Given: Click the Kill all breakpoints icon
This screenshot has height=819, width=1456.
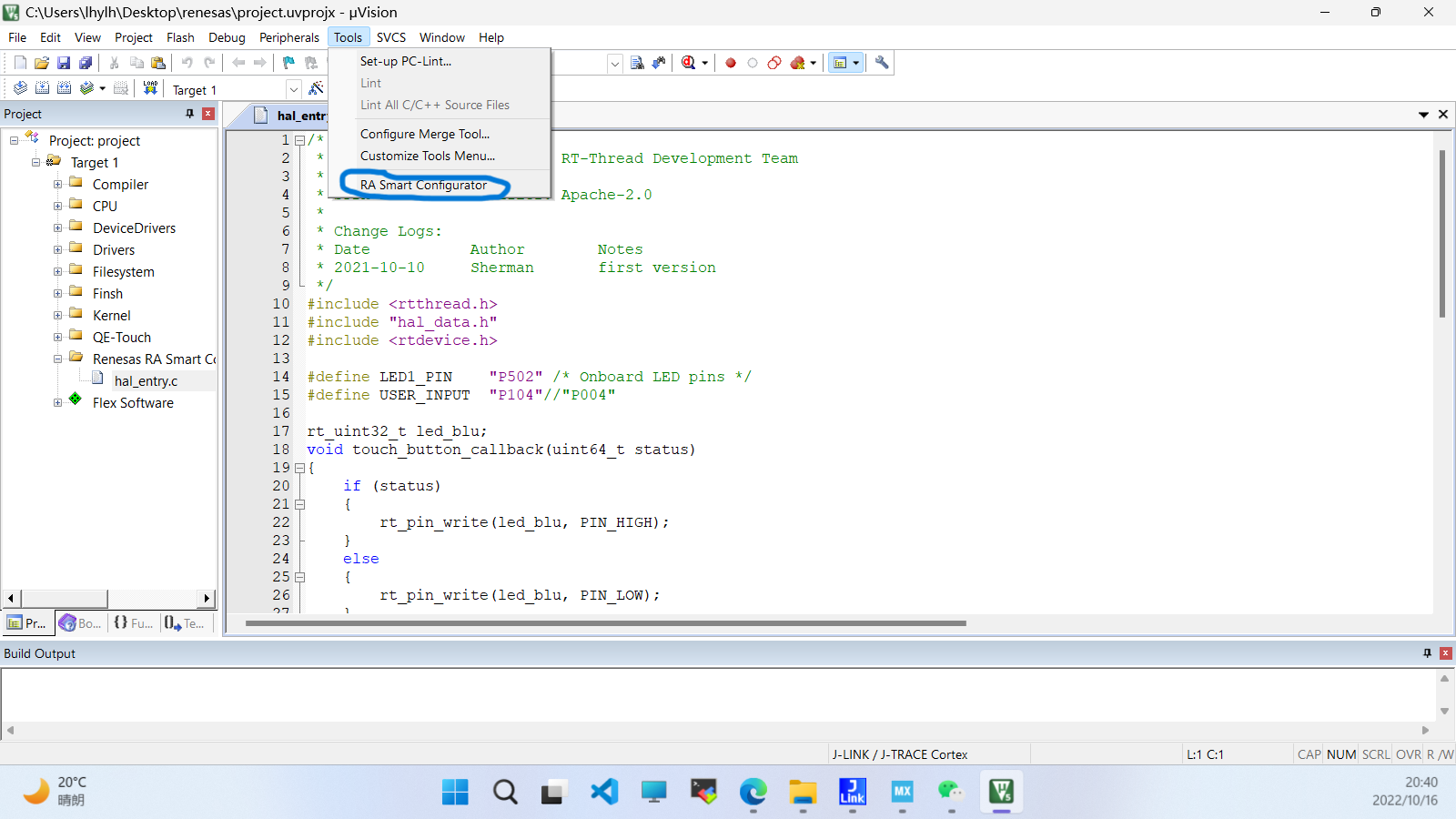Looking at the screenshot, I should pyautogui.click(x=798, y=63).
